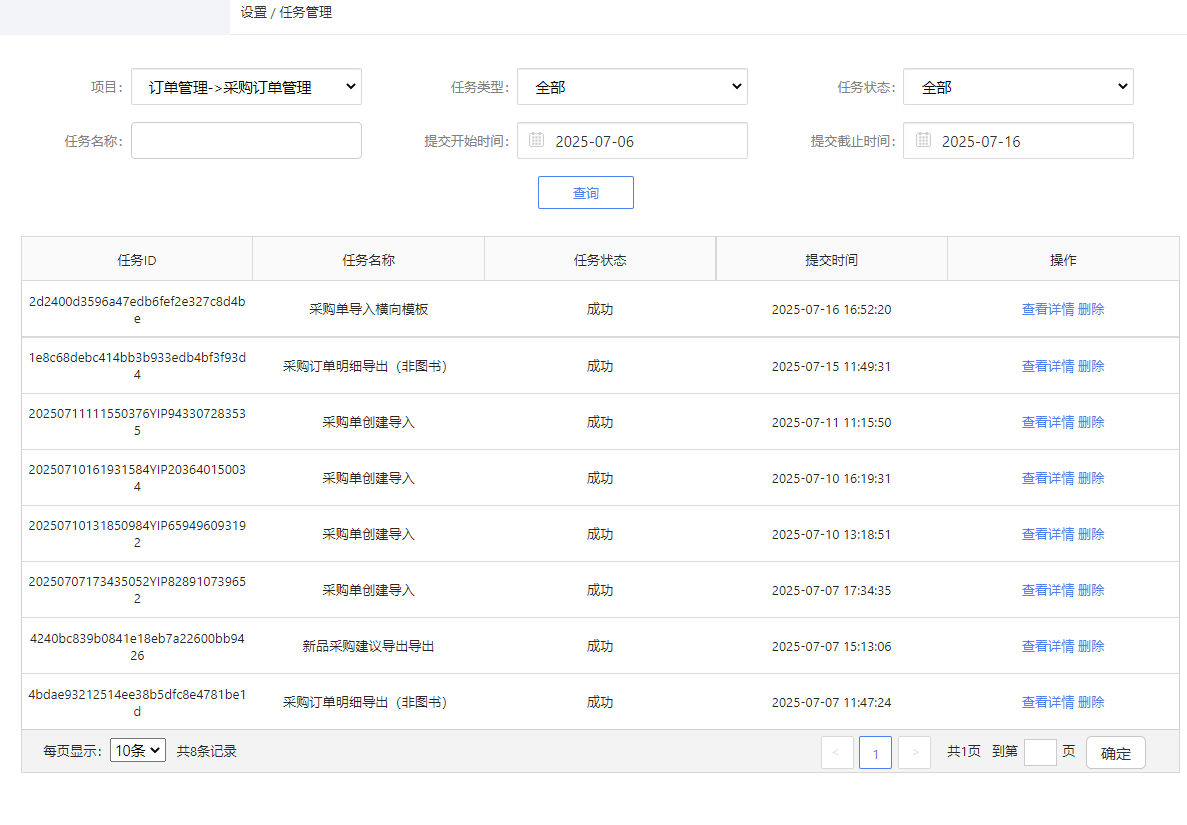Expand the 任务类型 dropdown
The width and height of the screenshot is (1187, 825).
tap(632, 87)
